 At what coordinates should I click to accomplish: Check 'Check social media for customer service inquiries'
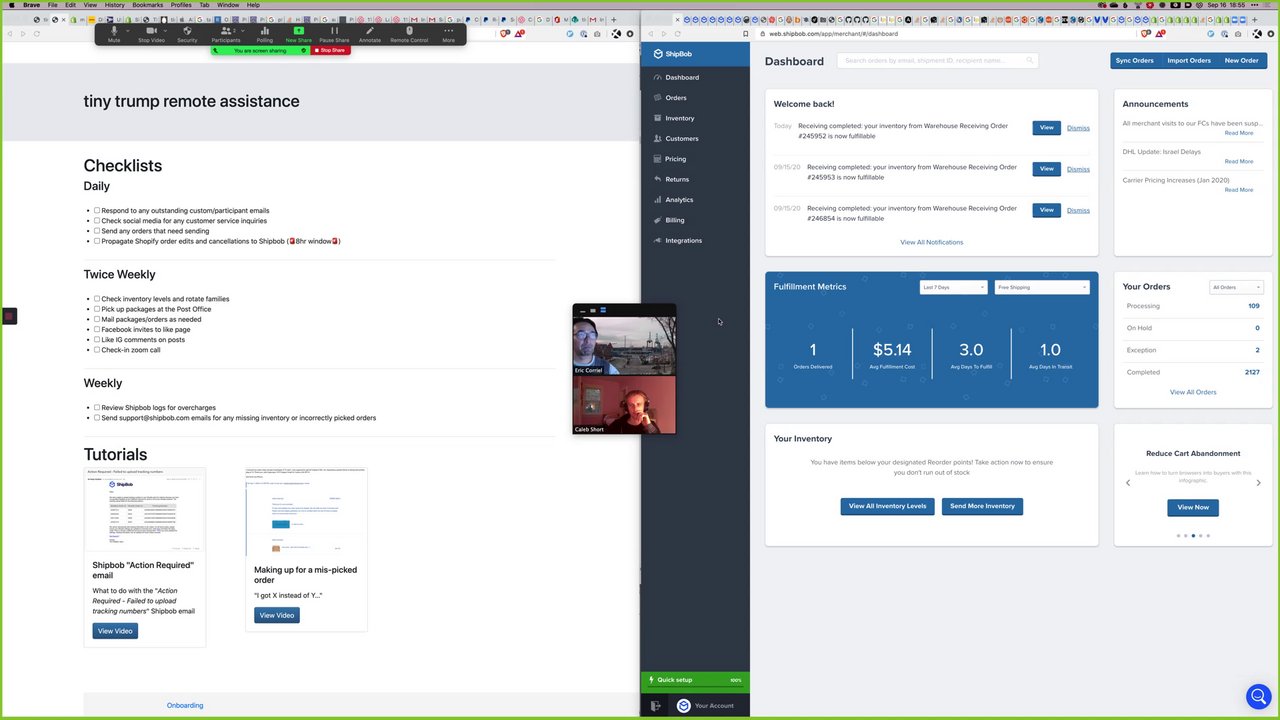[97, 221]
